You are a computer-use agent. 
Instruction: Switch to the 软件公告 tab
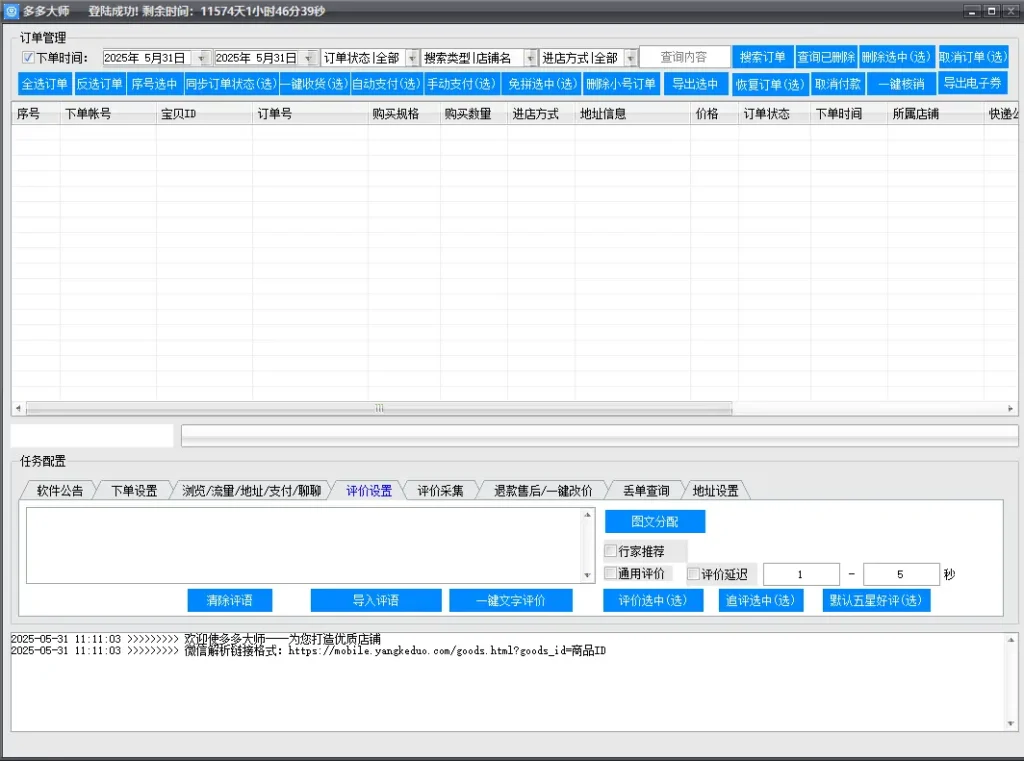point(59,491)
